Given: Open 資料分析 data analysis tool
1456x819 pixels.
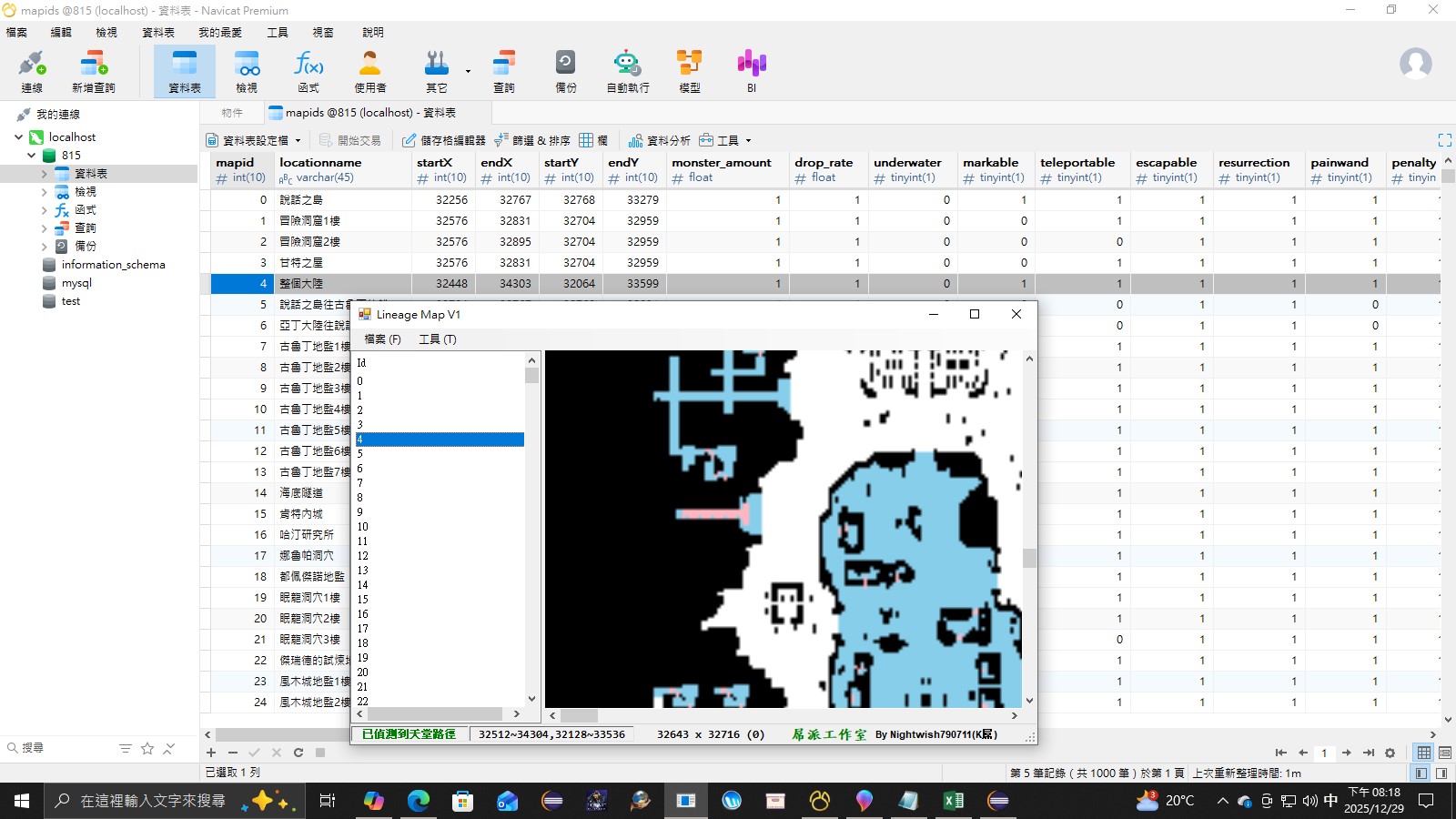Looking at the screenshot, I should coord(660,140).
